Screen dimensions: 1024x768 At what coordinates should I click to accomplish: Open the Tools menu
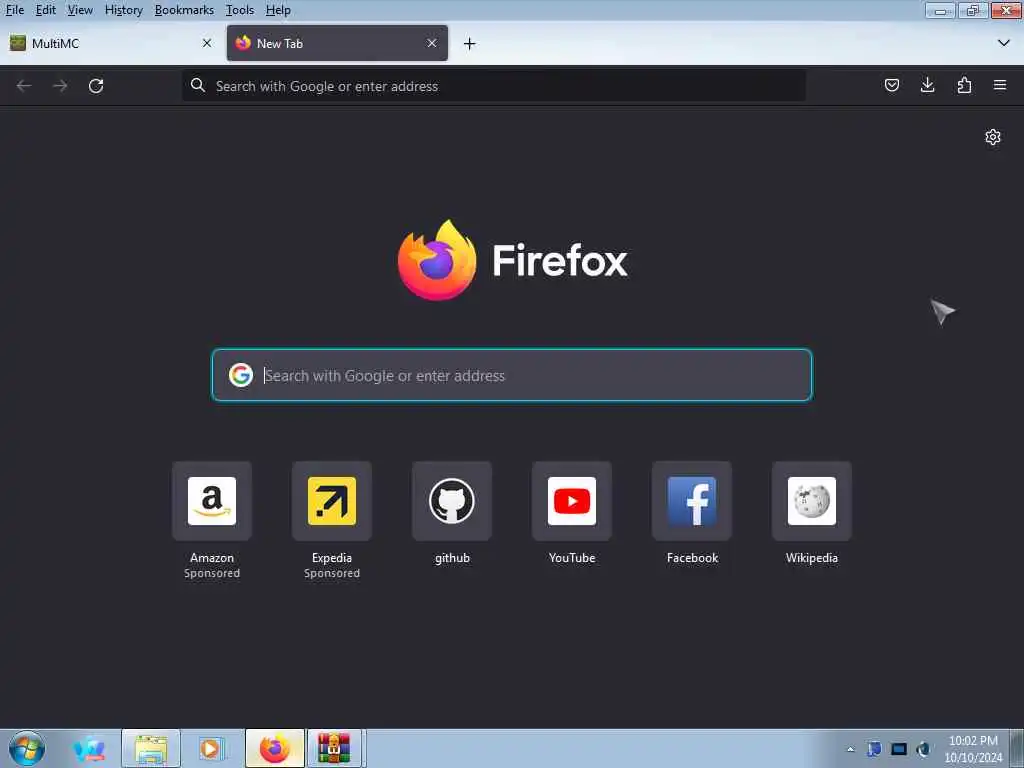tap(240, 10)
